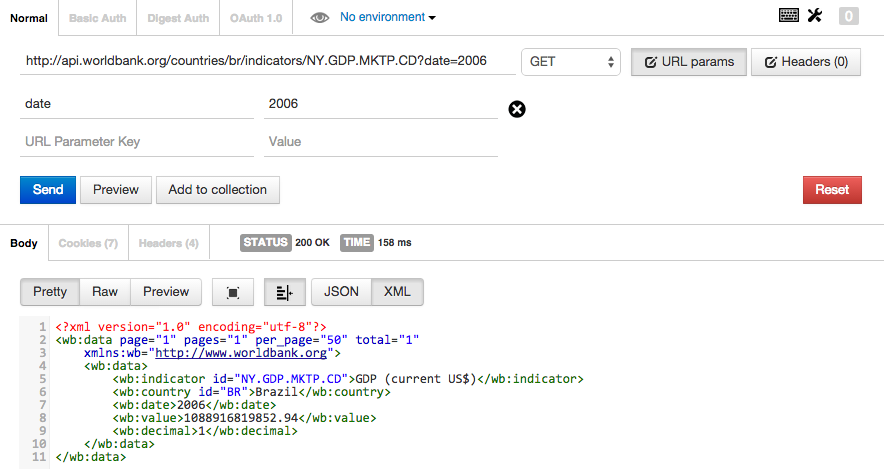Click the blue Send button
884x475 pixels.
[x=48, y=190]
